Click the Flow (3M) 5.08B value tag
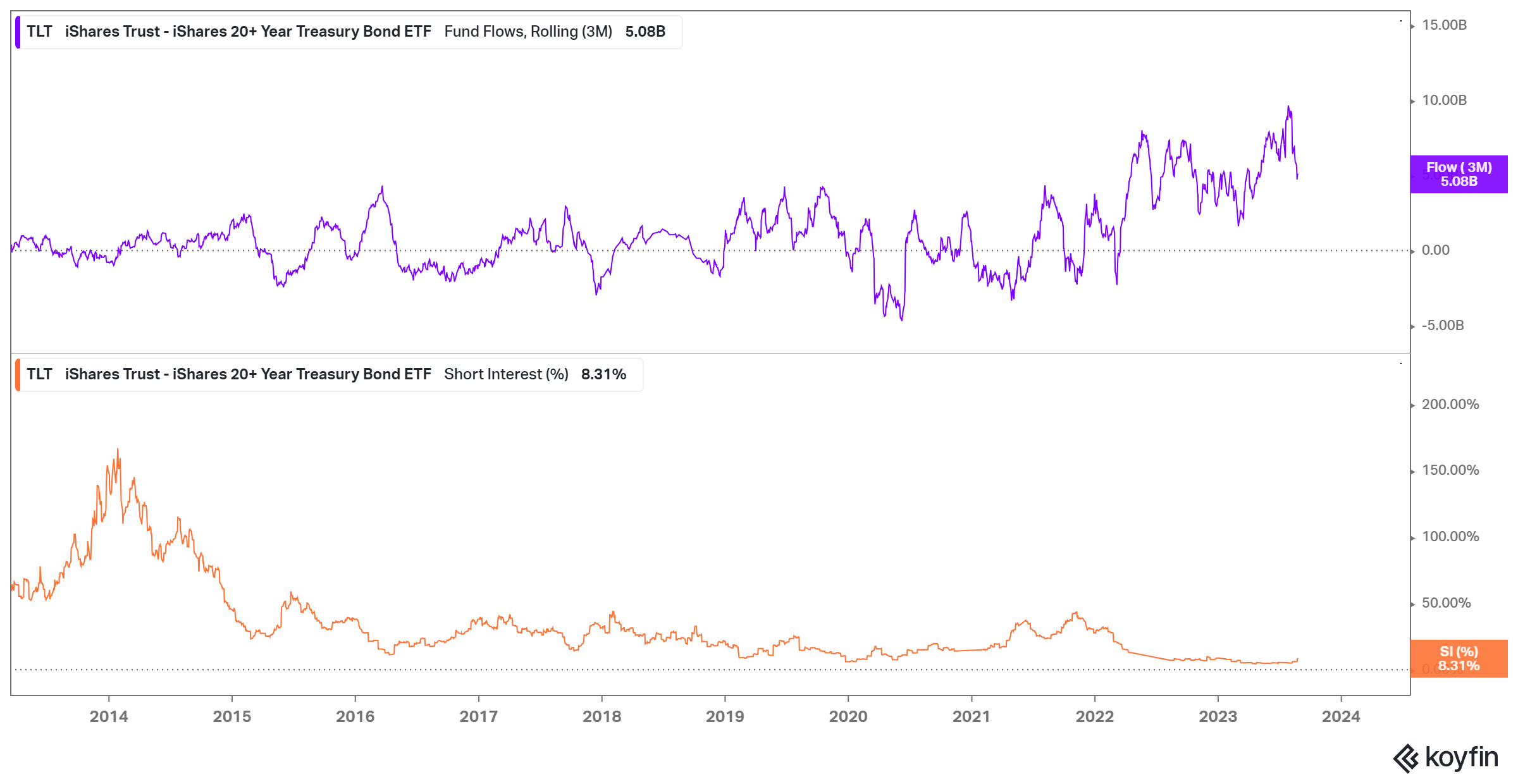This screenshot has height=784, width=1518. click(x=1459, y=174)
